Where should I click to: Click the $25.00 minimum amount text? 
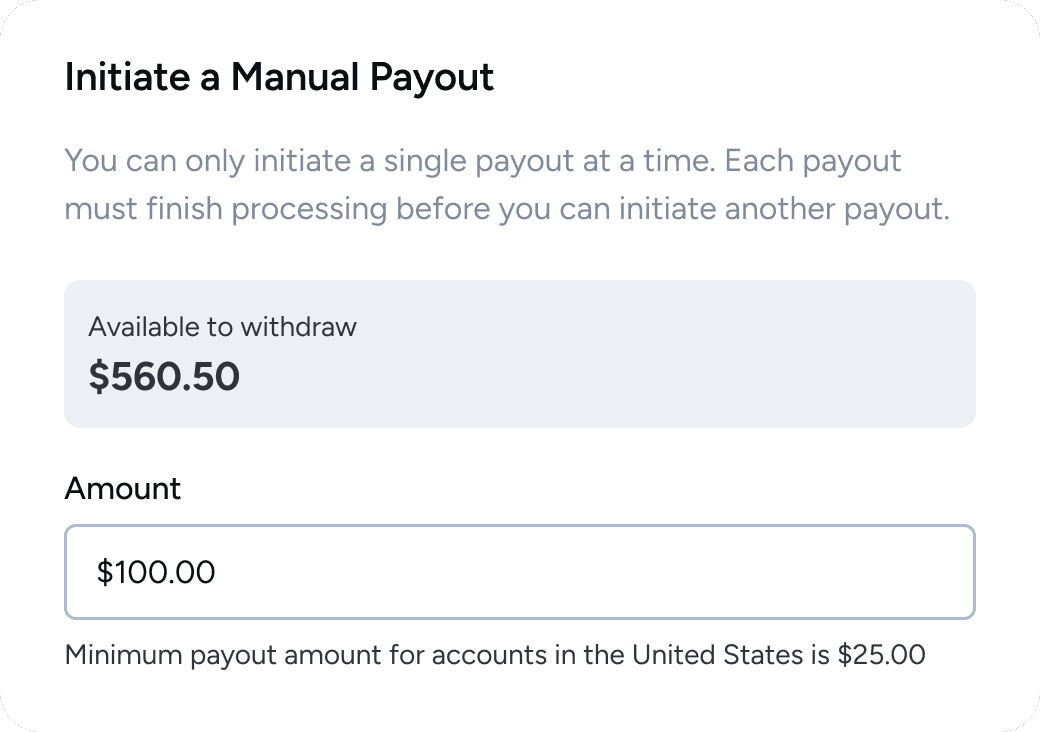(x=881, y=656)
